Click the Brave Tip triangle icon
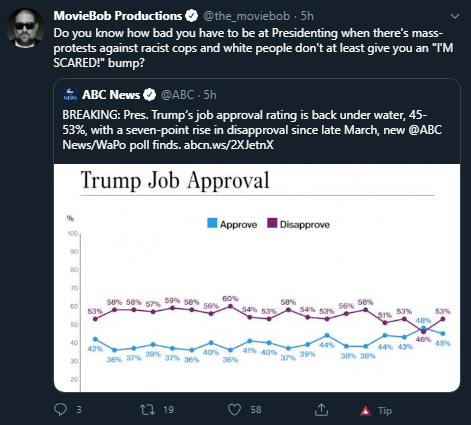This screenshot has width=471, height=425. click(x=366, y=411)
